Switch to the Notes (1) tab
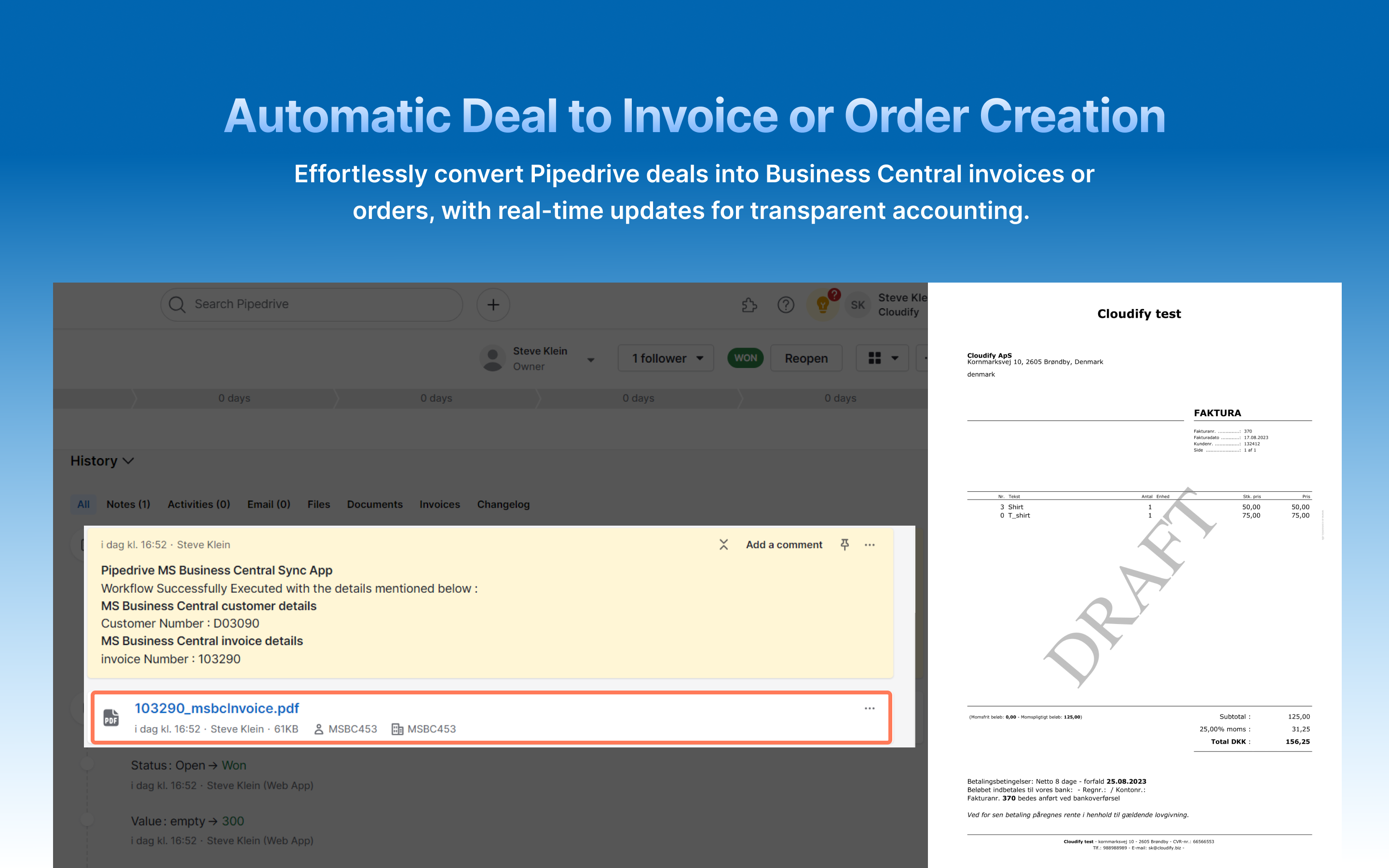1389x868 pixels. [128, 504]
